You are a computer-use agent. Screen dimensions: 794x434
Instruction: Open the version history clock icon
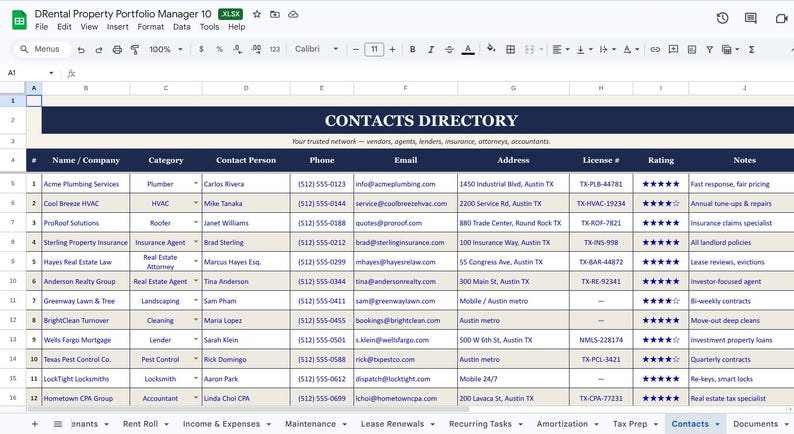pyautogui.click(x=723, y=18)
